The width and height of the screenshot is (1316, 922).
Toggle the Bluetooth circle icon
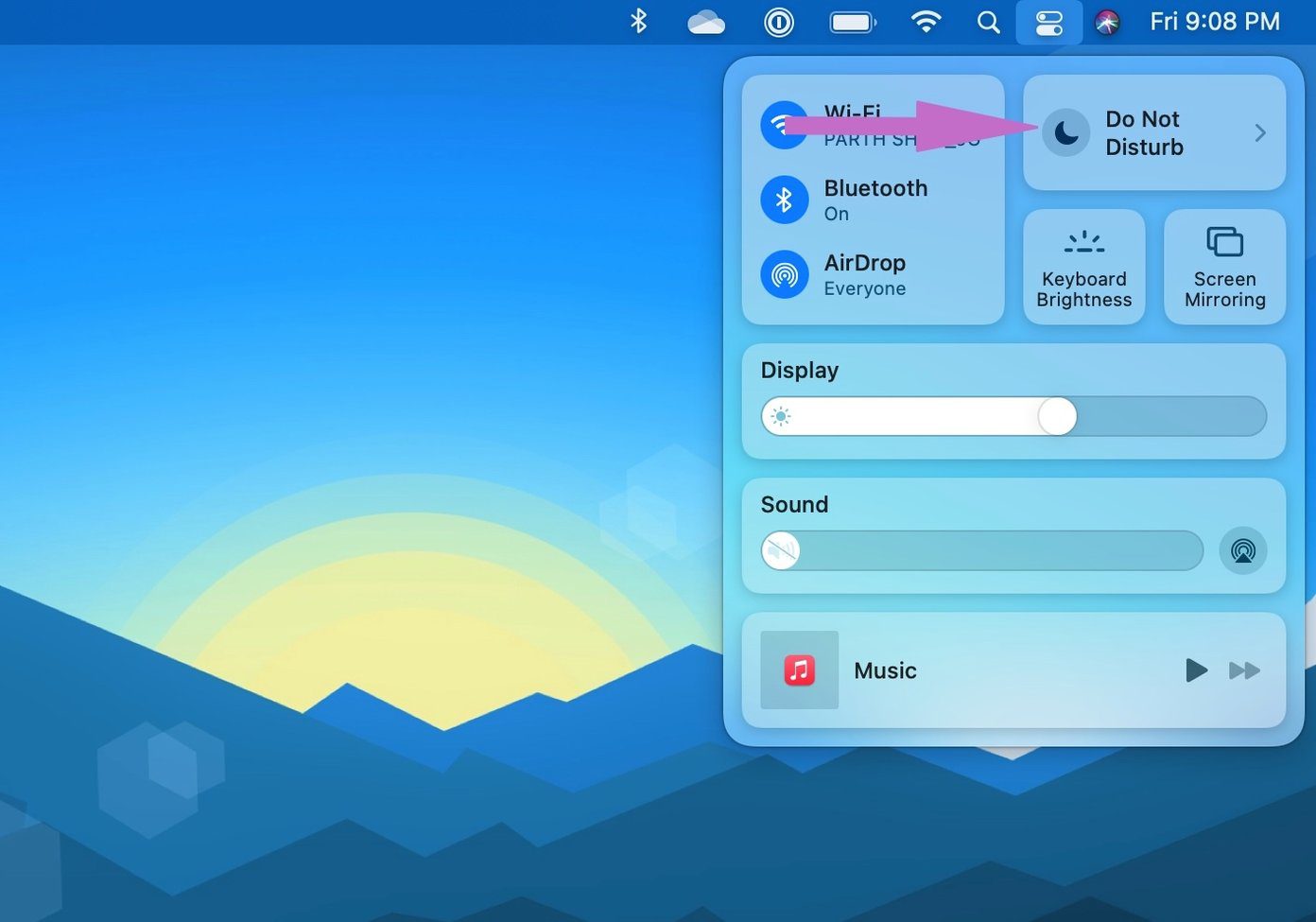tap(785, 200)
